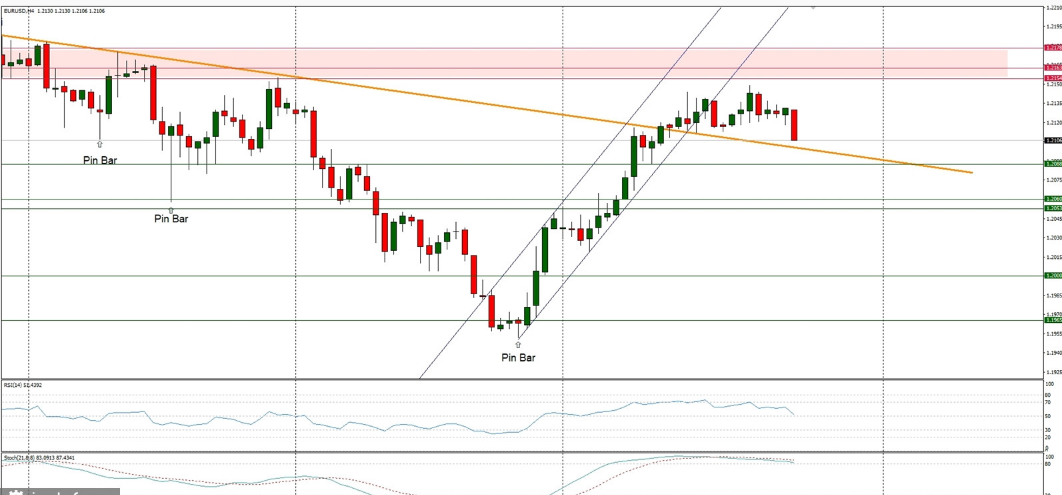Click the lowest green price level tag on the axis
1062x495 pixels.
click(x=1052, y=321)
